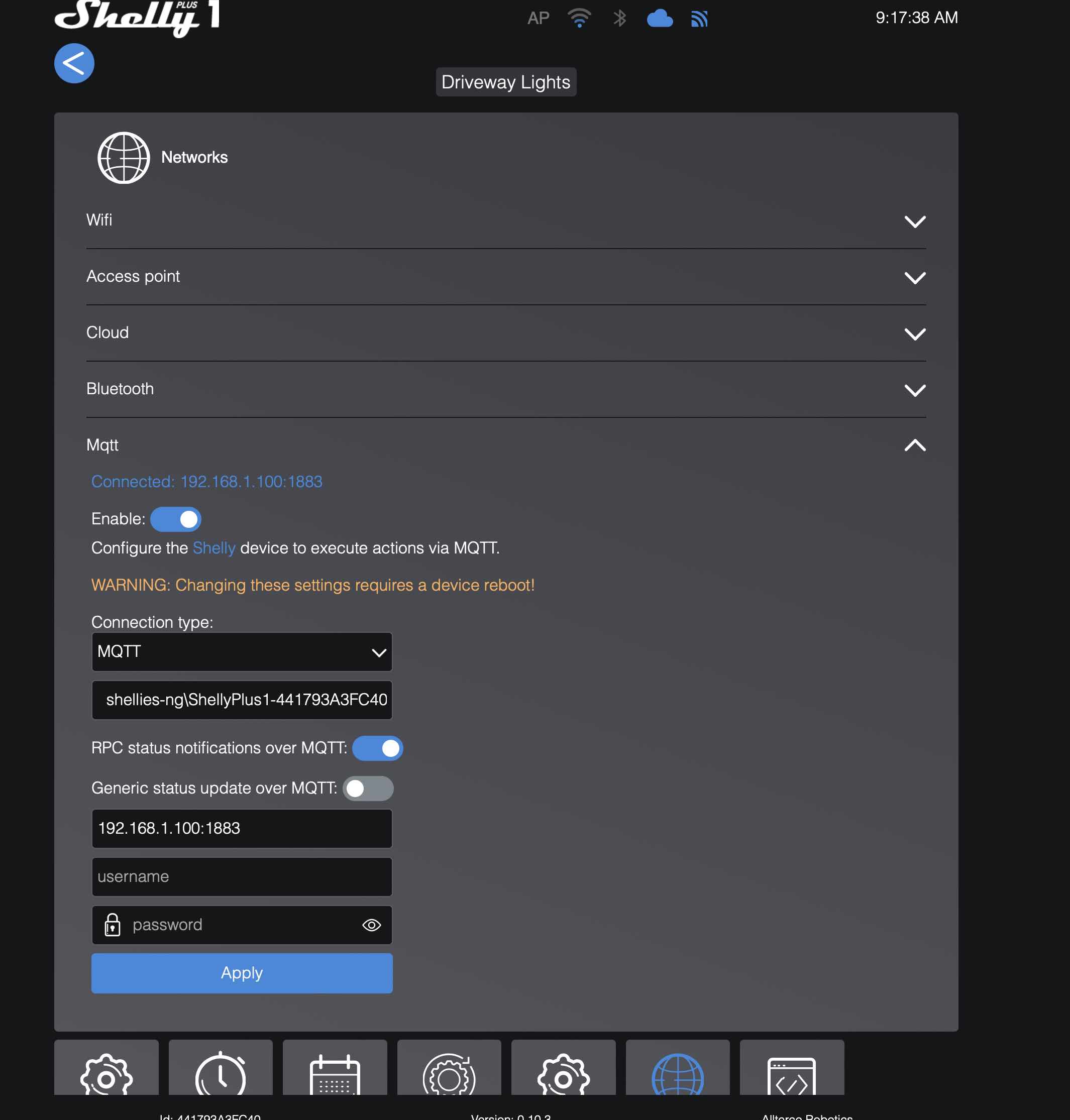Click the Networks heading text
Image resolution: width=1070 pixels, height=1120 pixels.
(194, 157)
